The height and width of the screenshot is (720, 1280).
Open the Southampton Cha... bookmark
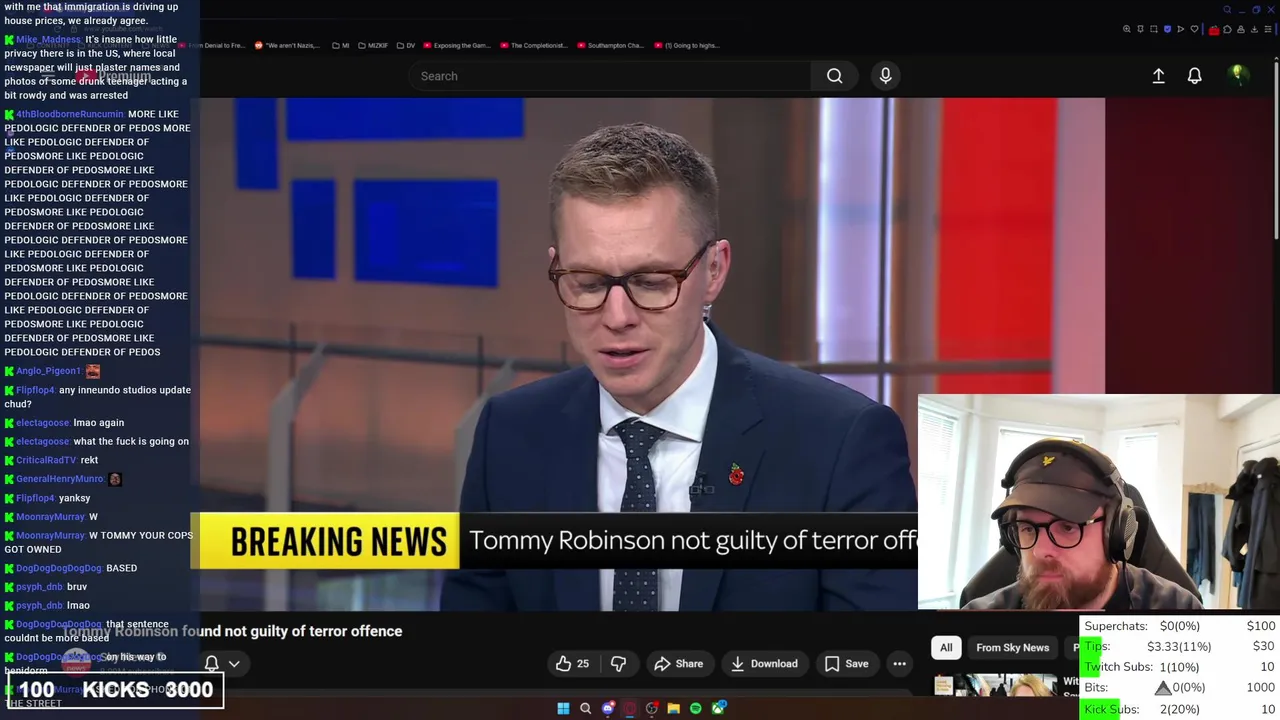(610, 45)
